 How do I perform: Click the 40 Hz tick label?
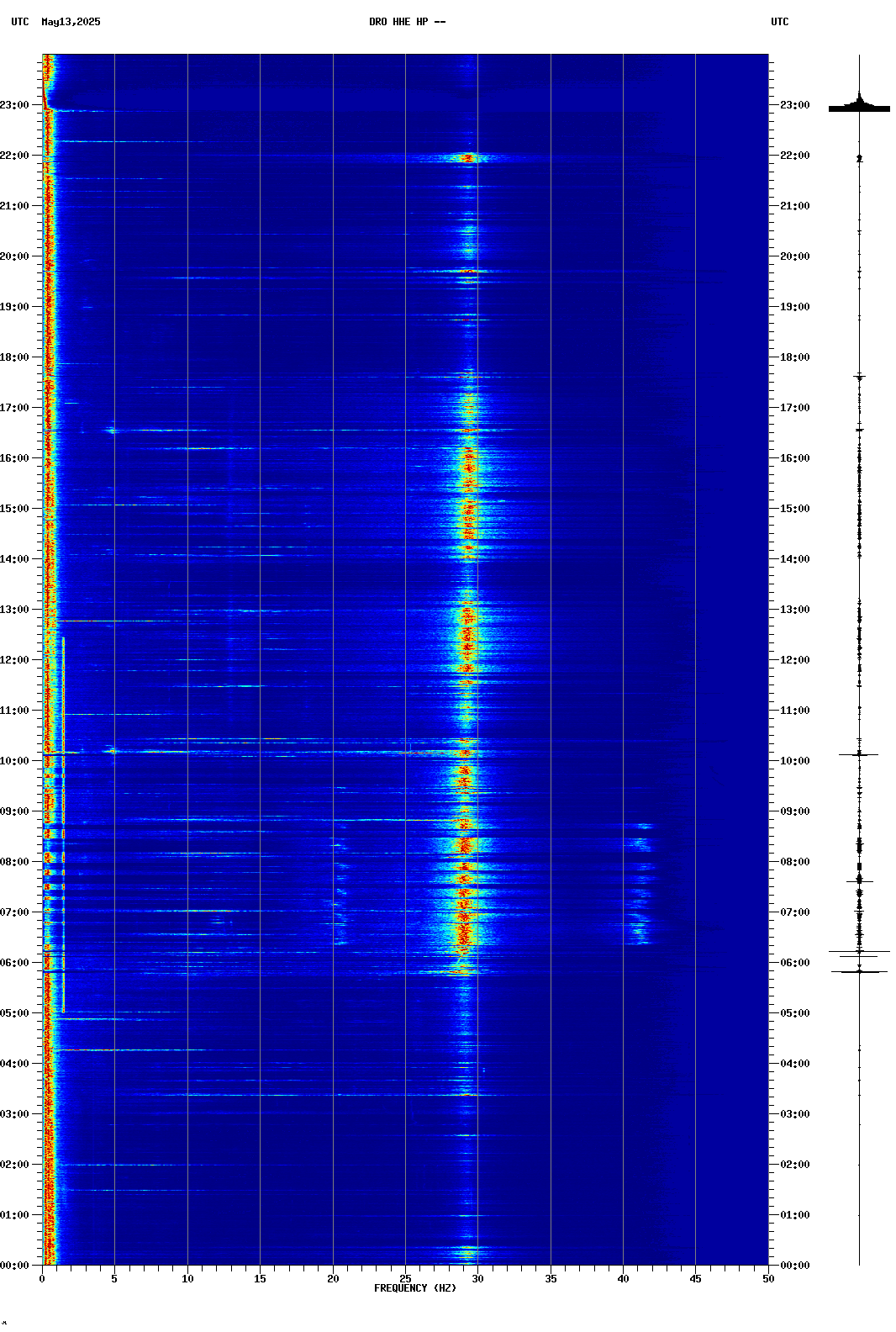tap(623, 1279)
